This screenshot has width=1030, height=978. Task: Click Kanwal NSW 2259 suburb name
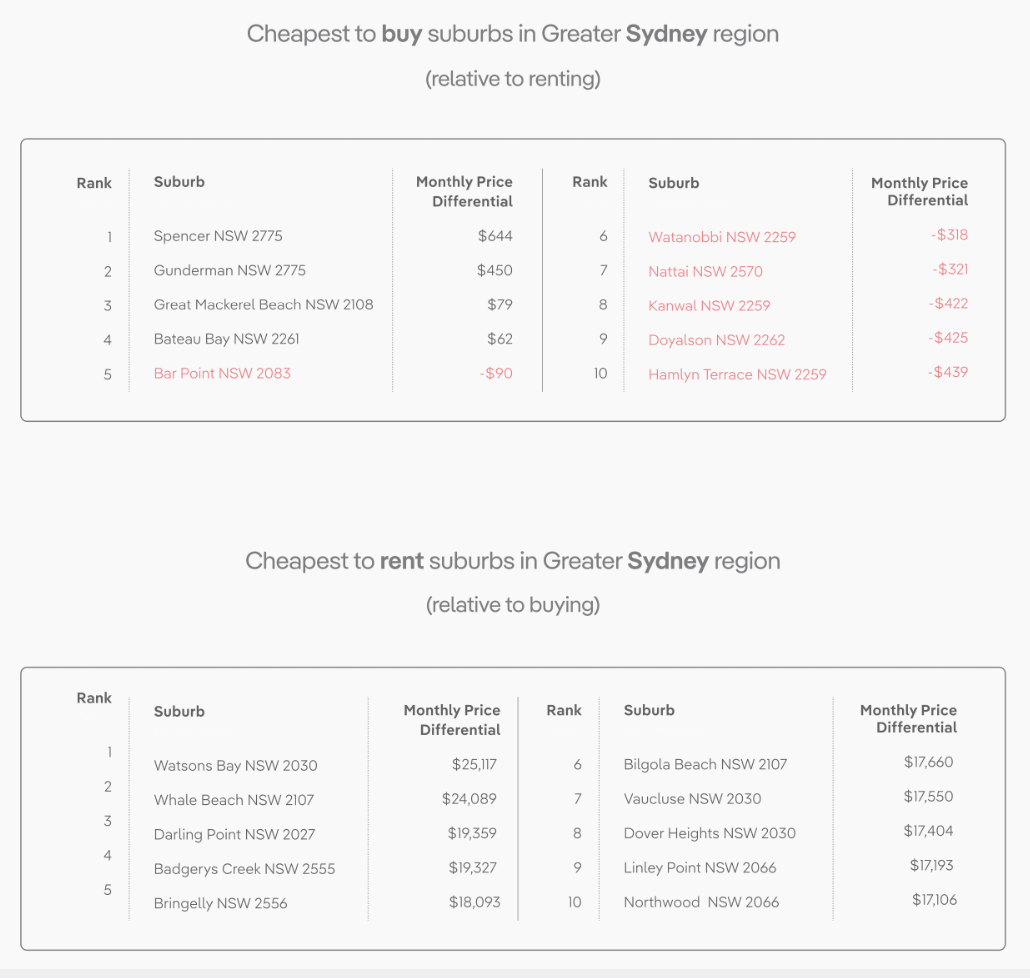pos(709,305)
